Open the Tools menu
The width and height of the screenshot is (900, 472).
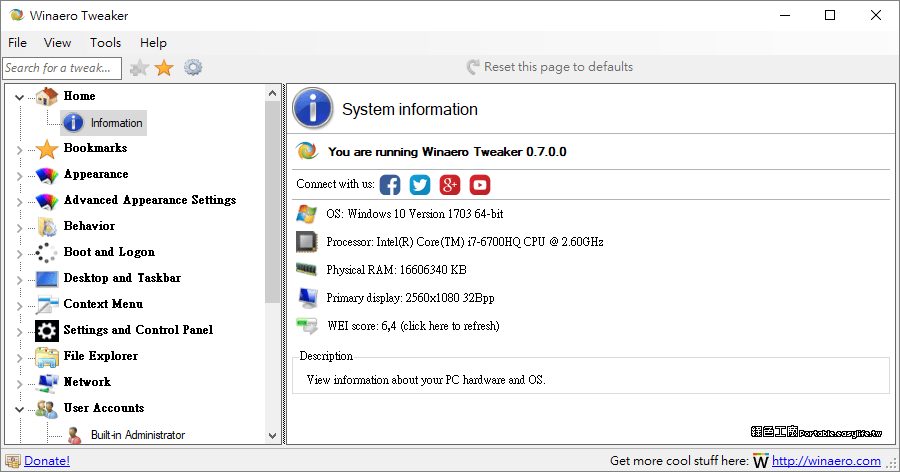[106, 42]
